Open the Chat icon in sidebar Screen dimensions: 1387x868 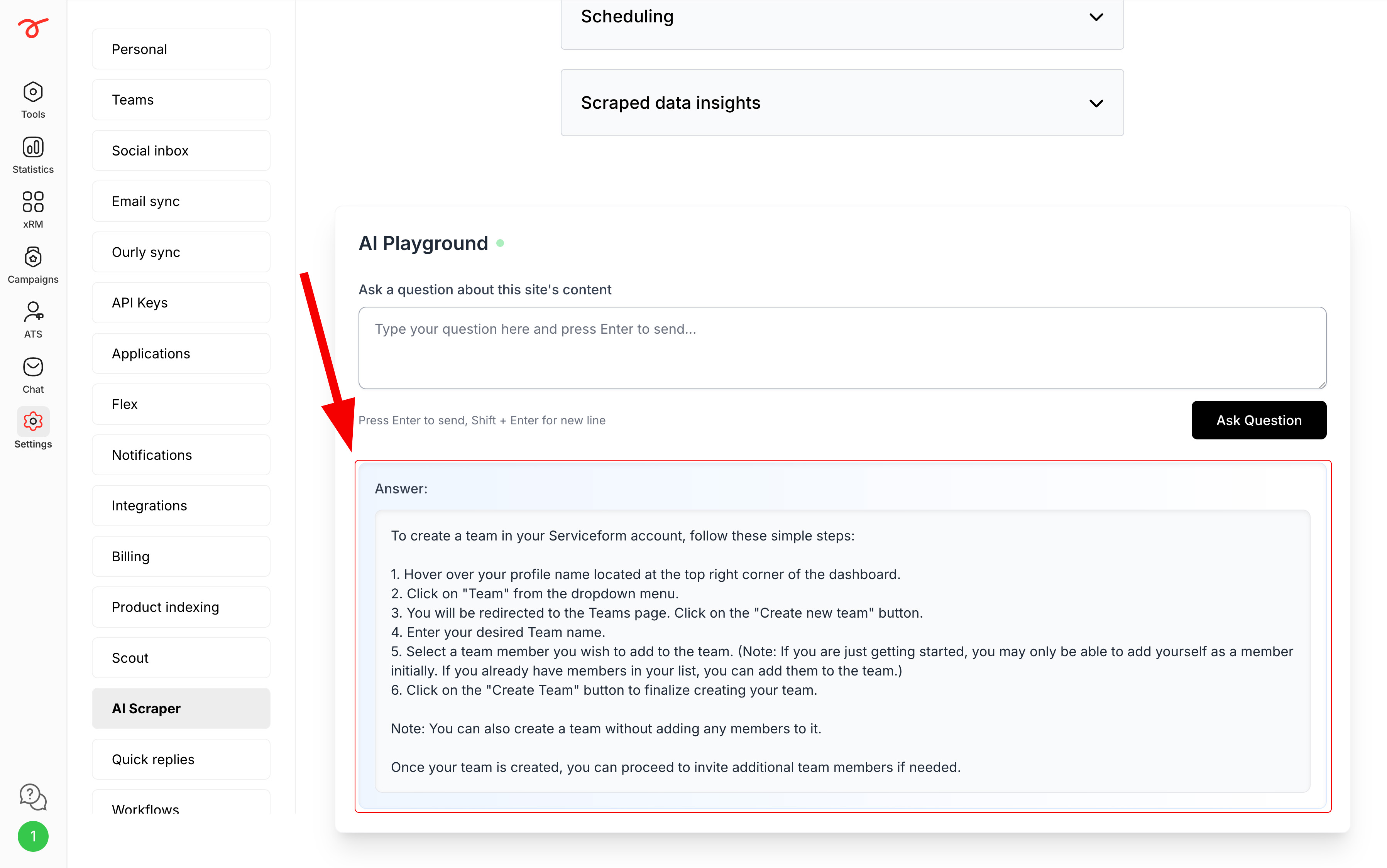click(x=33, y=367)
